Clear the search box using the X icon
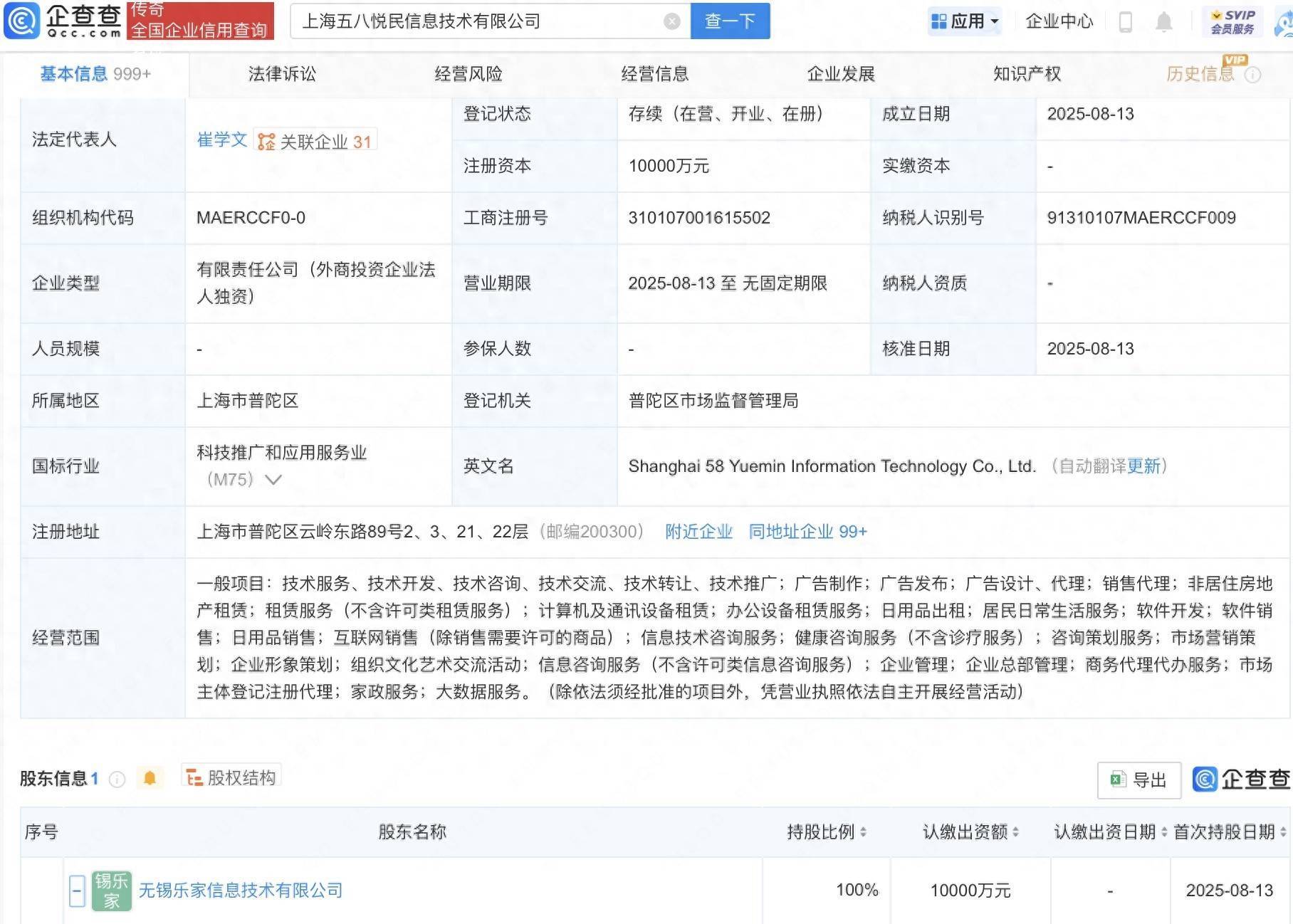 672,21
